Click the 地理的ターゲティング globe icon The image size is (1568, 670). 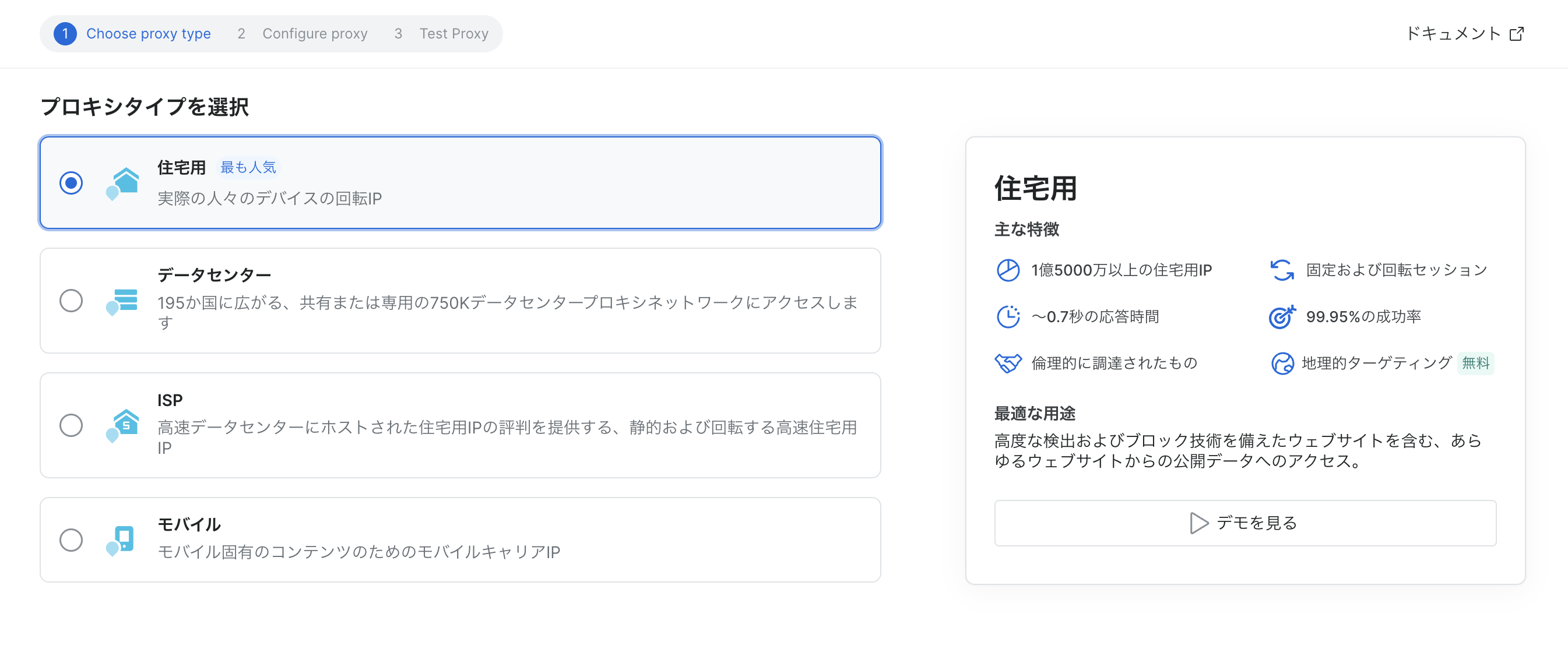(1283, 364)
